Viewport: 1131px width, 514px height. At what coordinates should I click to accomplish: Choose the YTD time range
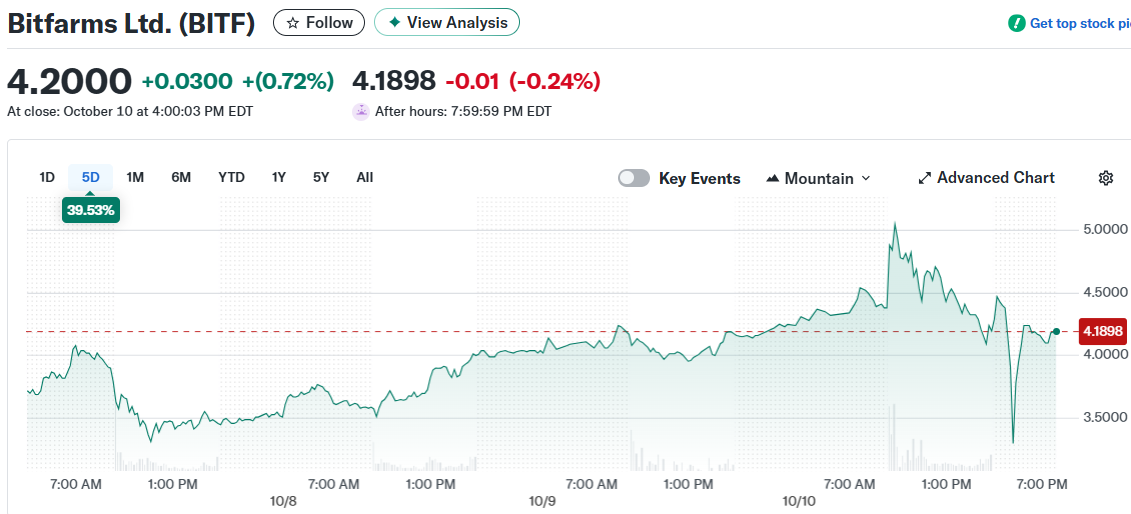tap(231, 177)
